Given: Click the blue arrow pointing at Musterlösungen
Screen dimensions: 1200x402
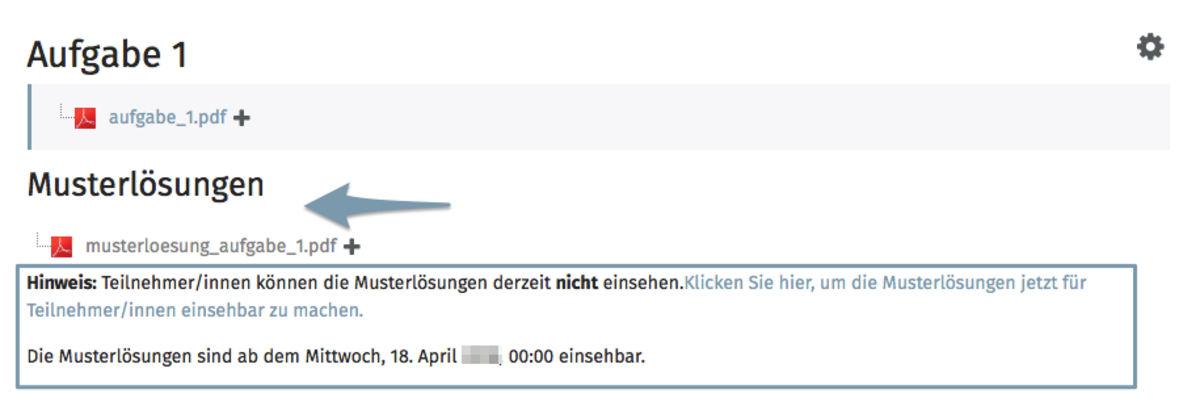Looking at the screenshot, I should coord(378,203).
